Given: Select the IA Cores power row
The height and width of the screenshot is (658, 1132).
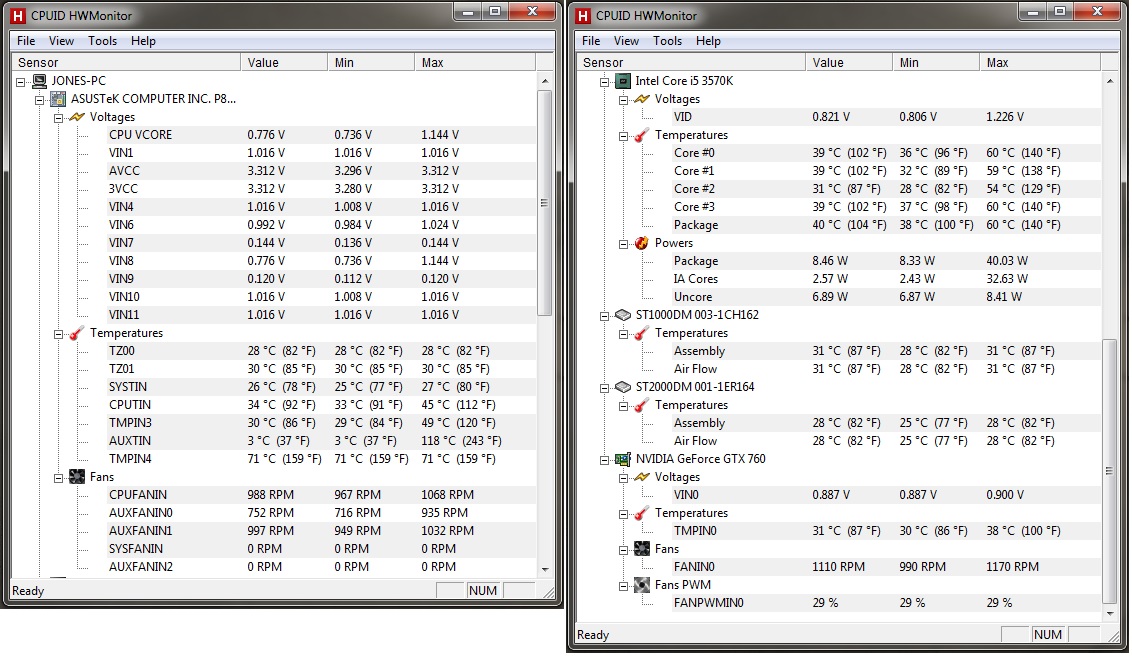Looking at the screenshot, I should point(886,279).
